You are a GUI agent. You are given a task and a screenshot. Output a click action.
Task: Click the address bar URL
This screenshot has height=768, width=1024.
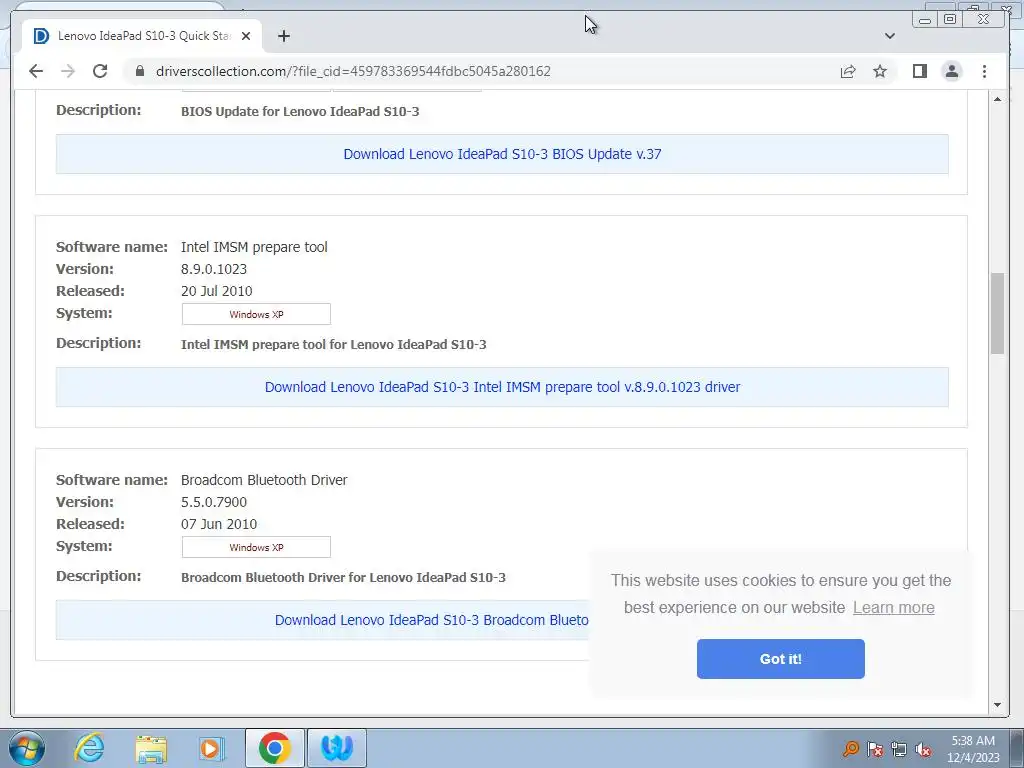(x=353, y=71)
